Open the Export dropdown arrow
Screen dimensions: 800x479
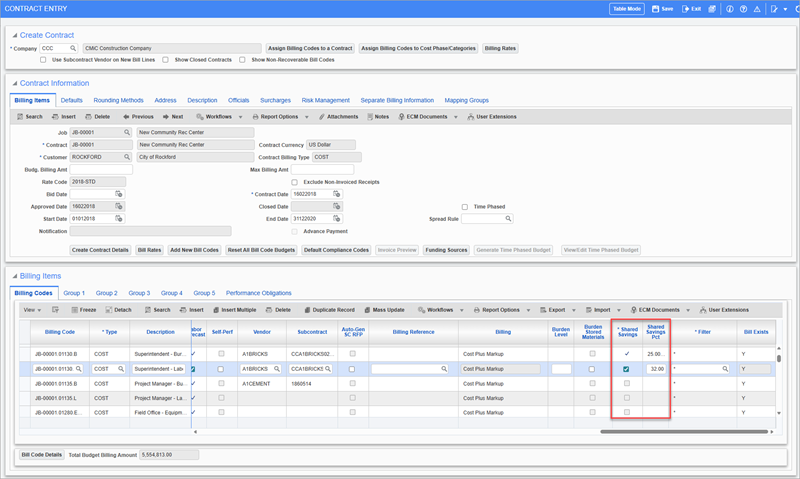[x=573, y=310]
